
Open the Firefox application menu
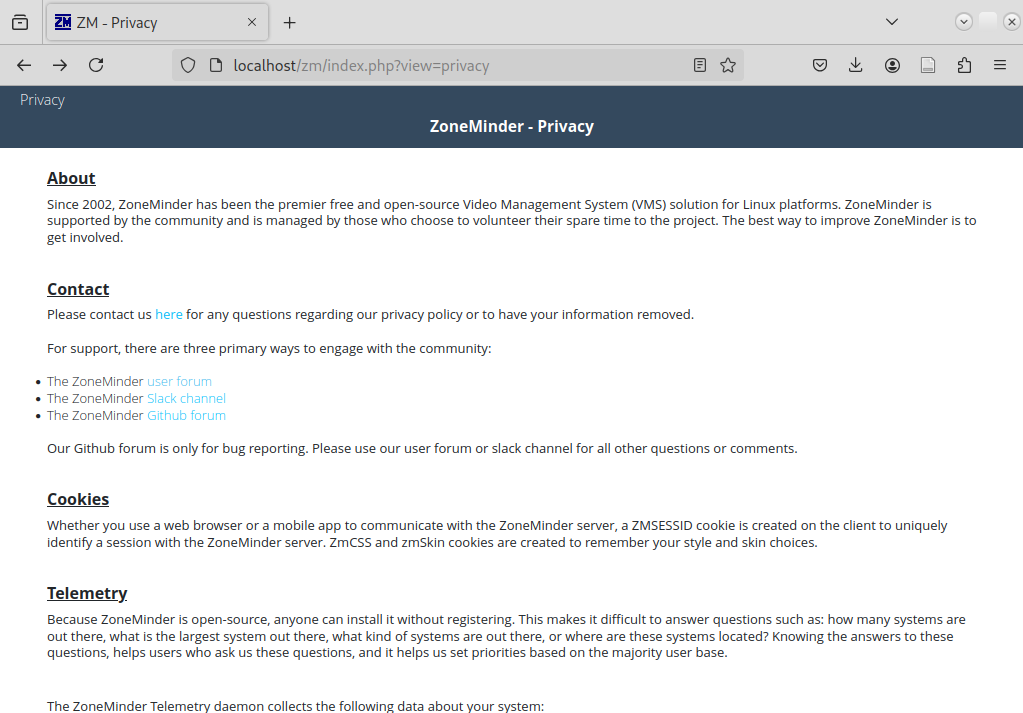click(1000, 65)
